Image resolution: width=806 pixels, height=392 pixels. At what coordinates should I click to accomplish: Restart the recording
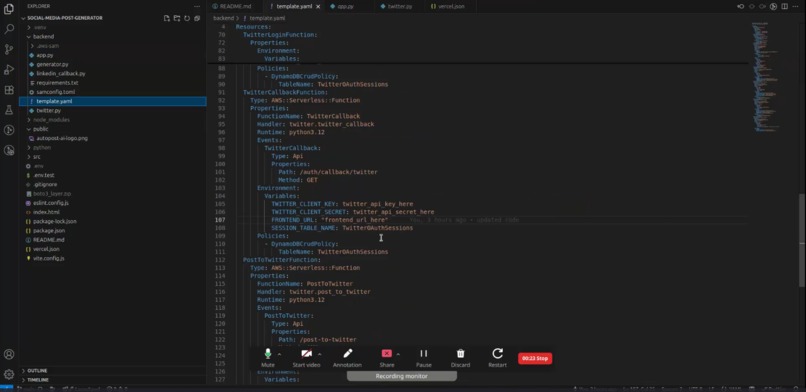498,358
